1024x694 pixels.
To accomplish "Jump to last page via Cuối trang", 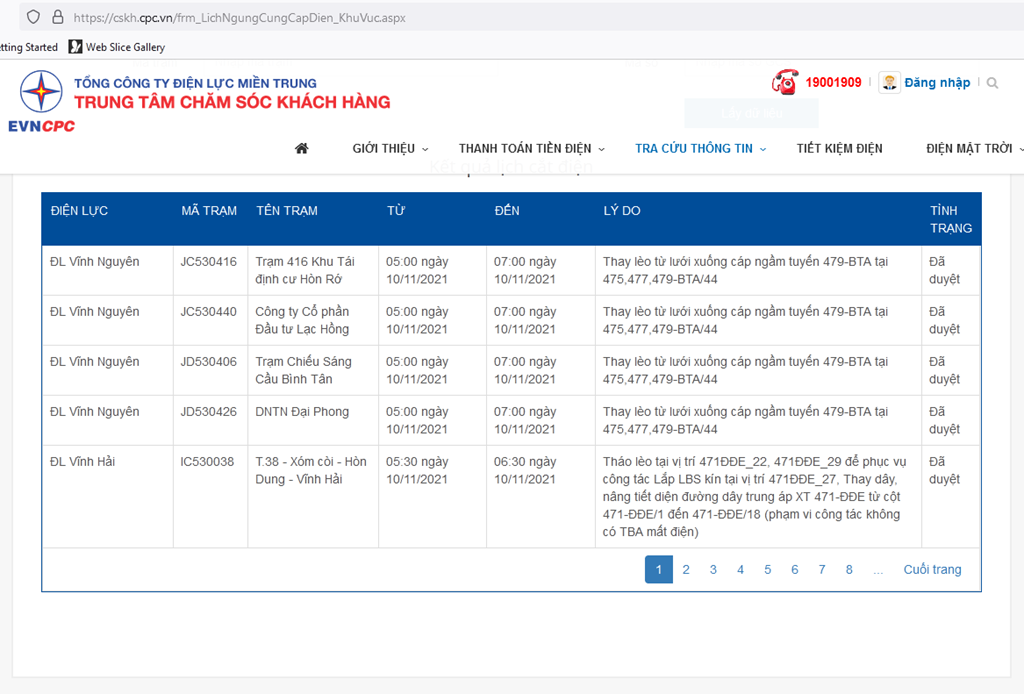I will (x=932, y=570).
